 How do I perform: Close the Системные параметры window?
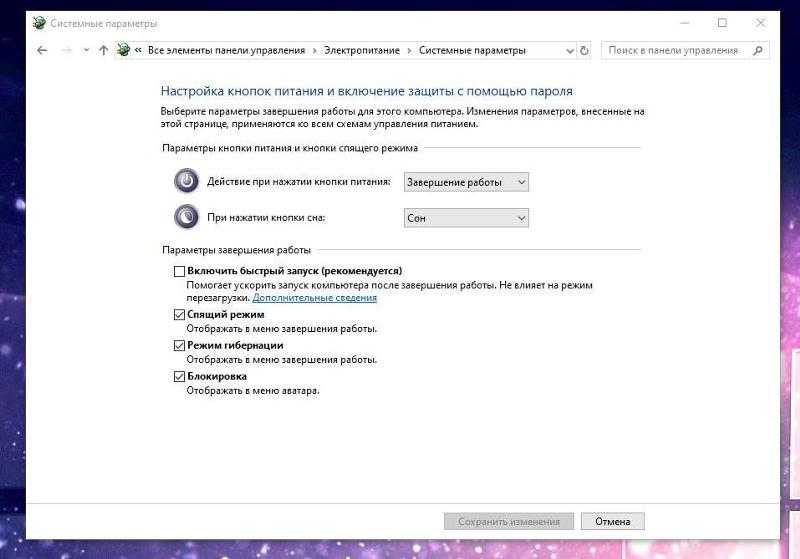pos(760,23)
